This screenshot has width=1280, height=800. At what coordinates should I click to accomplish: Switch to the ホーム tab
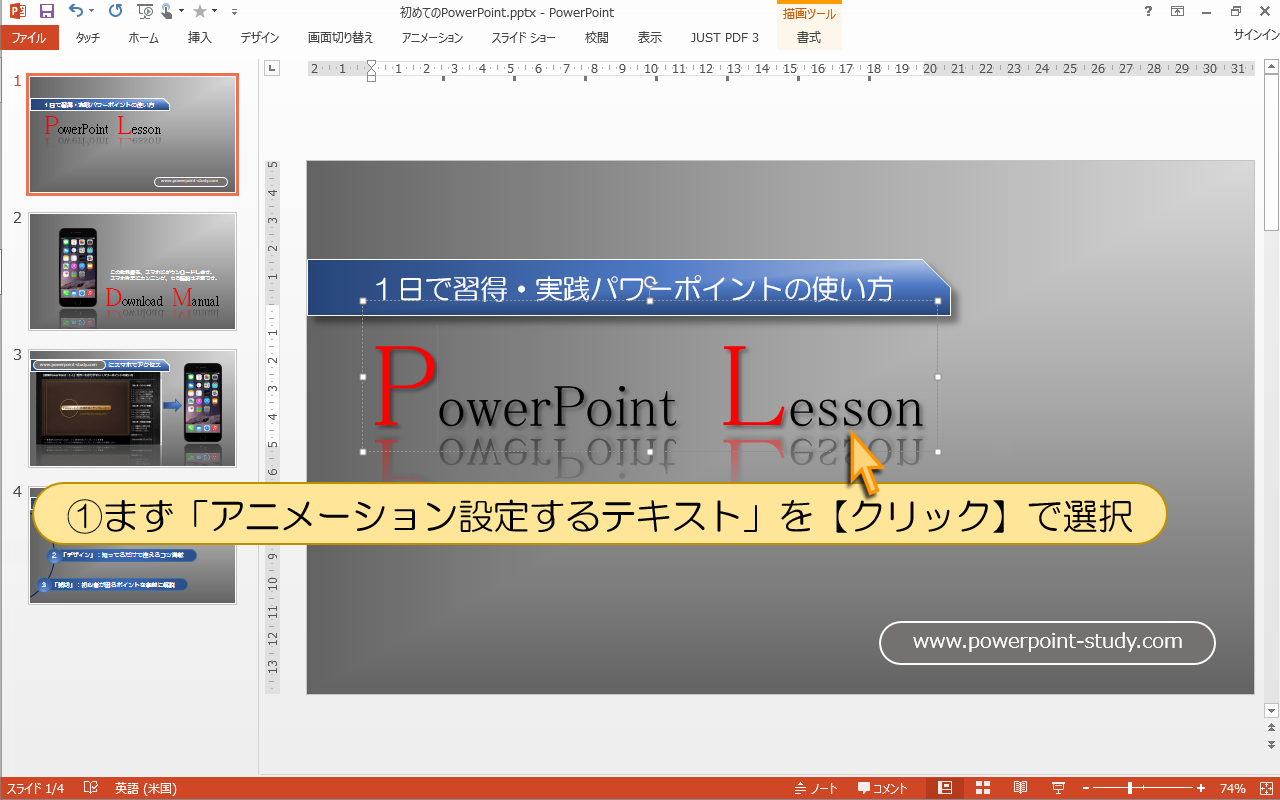point(144,38)
